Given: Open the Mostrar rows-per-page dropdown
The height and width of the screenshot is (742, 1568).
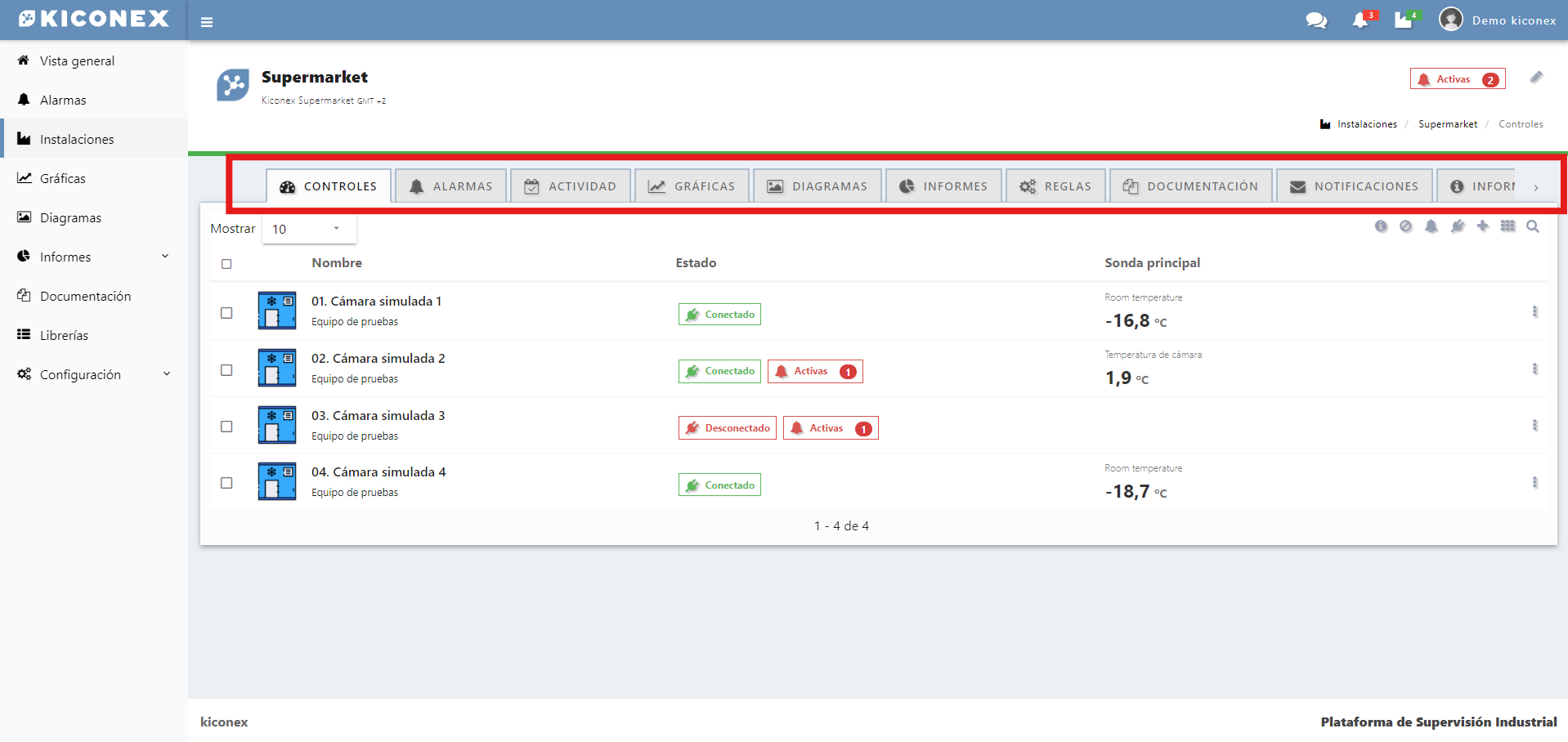Looking at the screenshot, I should tap(308, 229).
